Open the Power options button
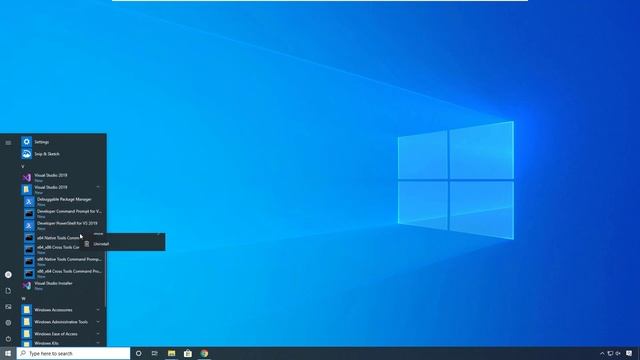This screenshot has width=640, height=360. coord(8,338)
